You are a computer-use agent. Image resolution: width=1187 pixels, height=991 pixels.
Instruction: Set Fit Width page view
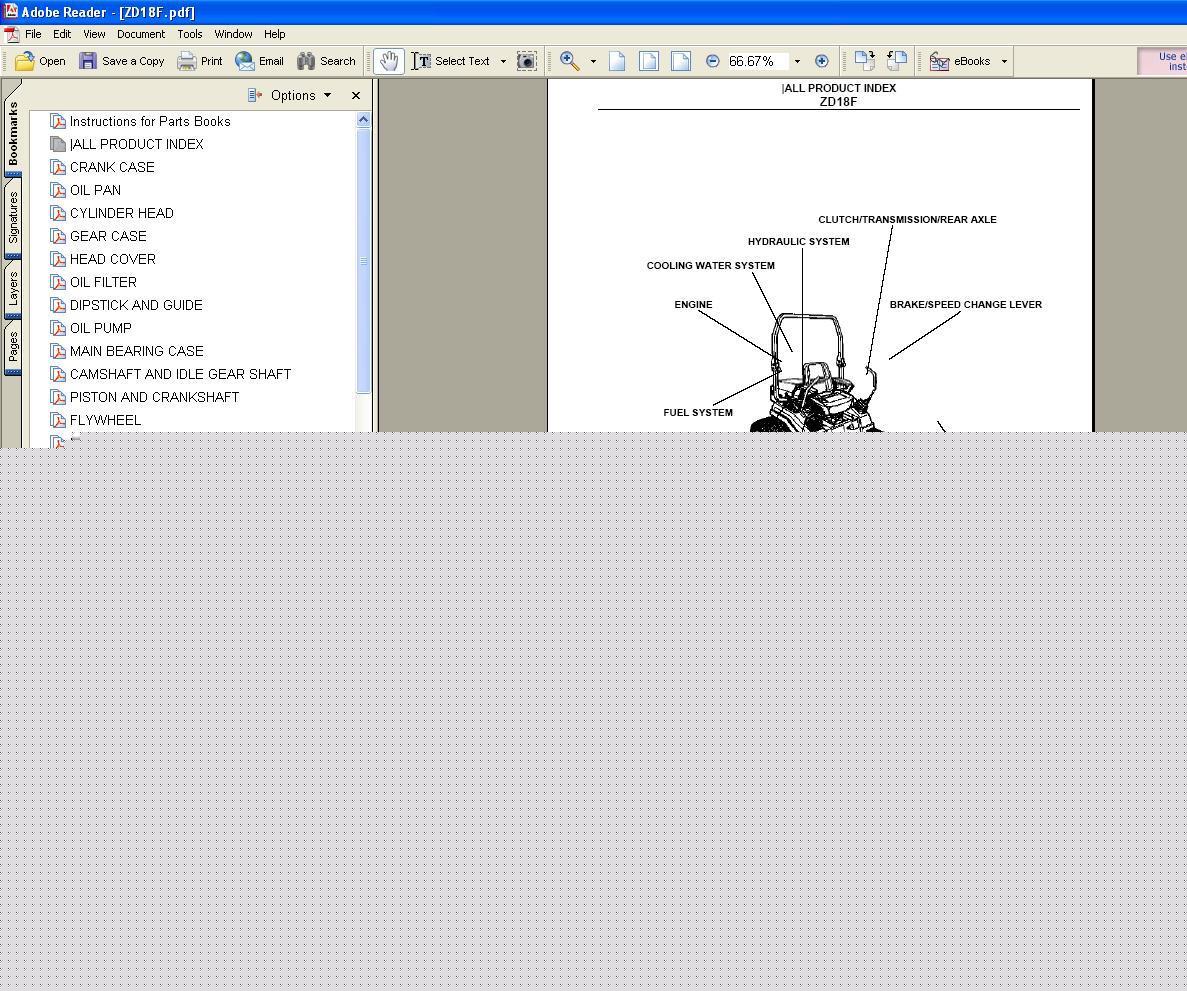coord(681,61)
